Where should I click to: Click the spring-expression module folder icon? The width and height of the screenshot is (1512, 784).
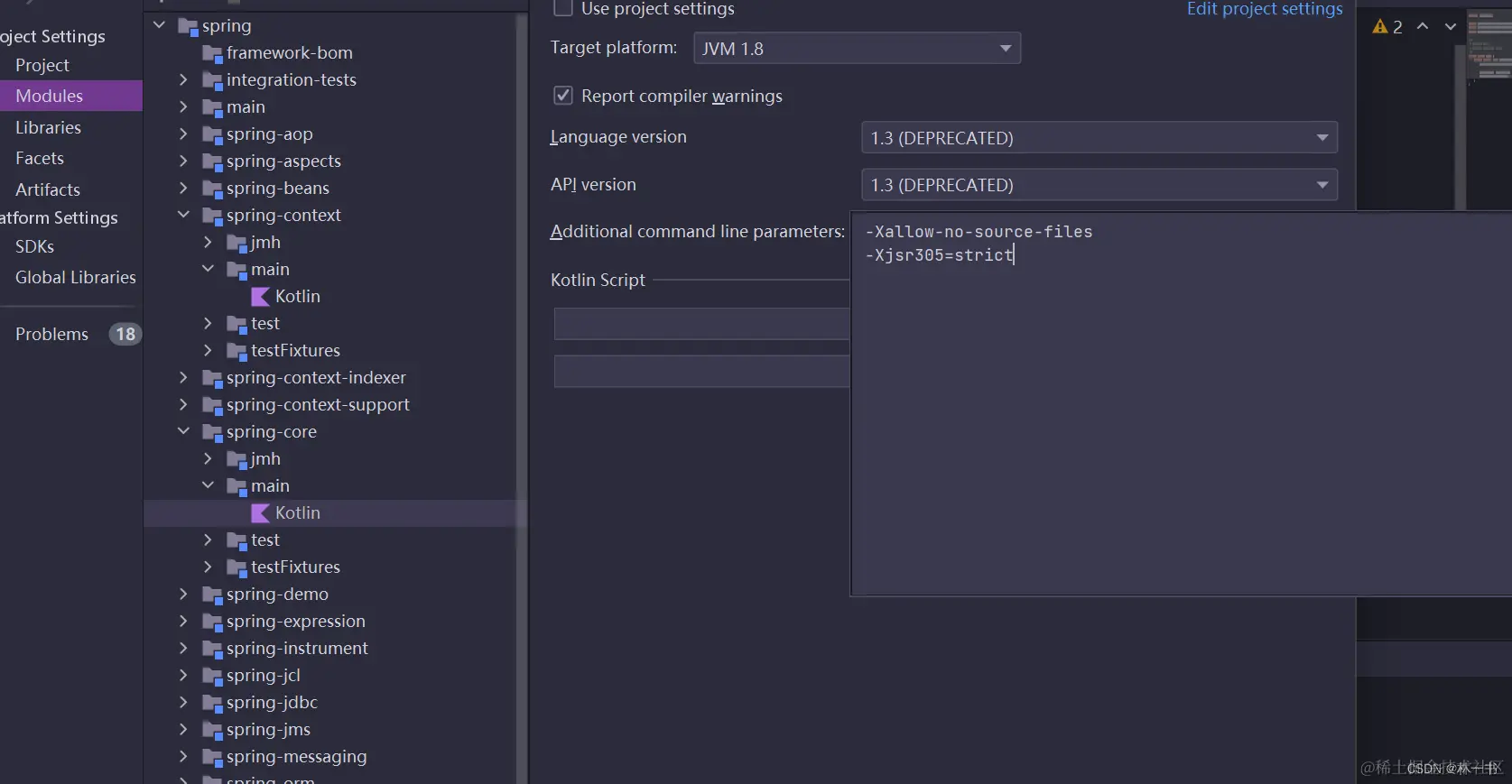tap(212, 622)
